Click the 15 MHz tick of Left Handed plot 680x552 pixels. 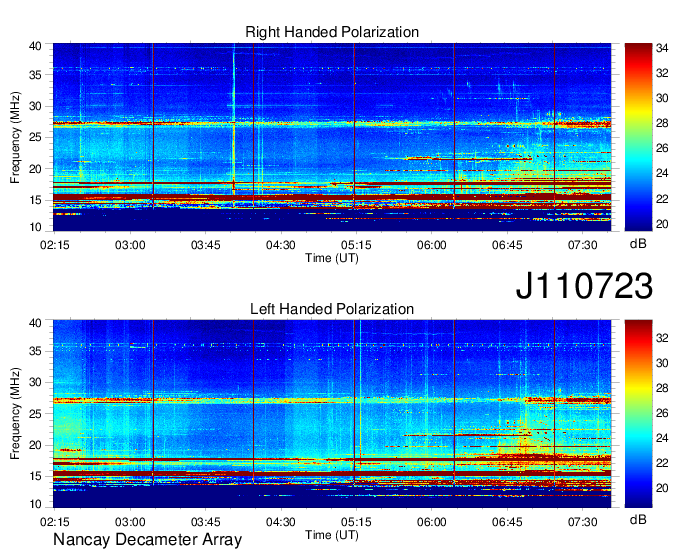coord(35,476)
